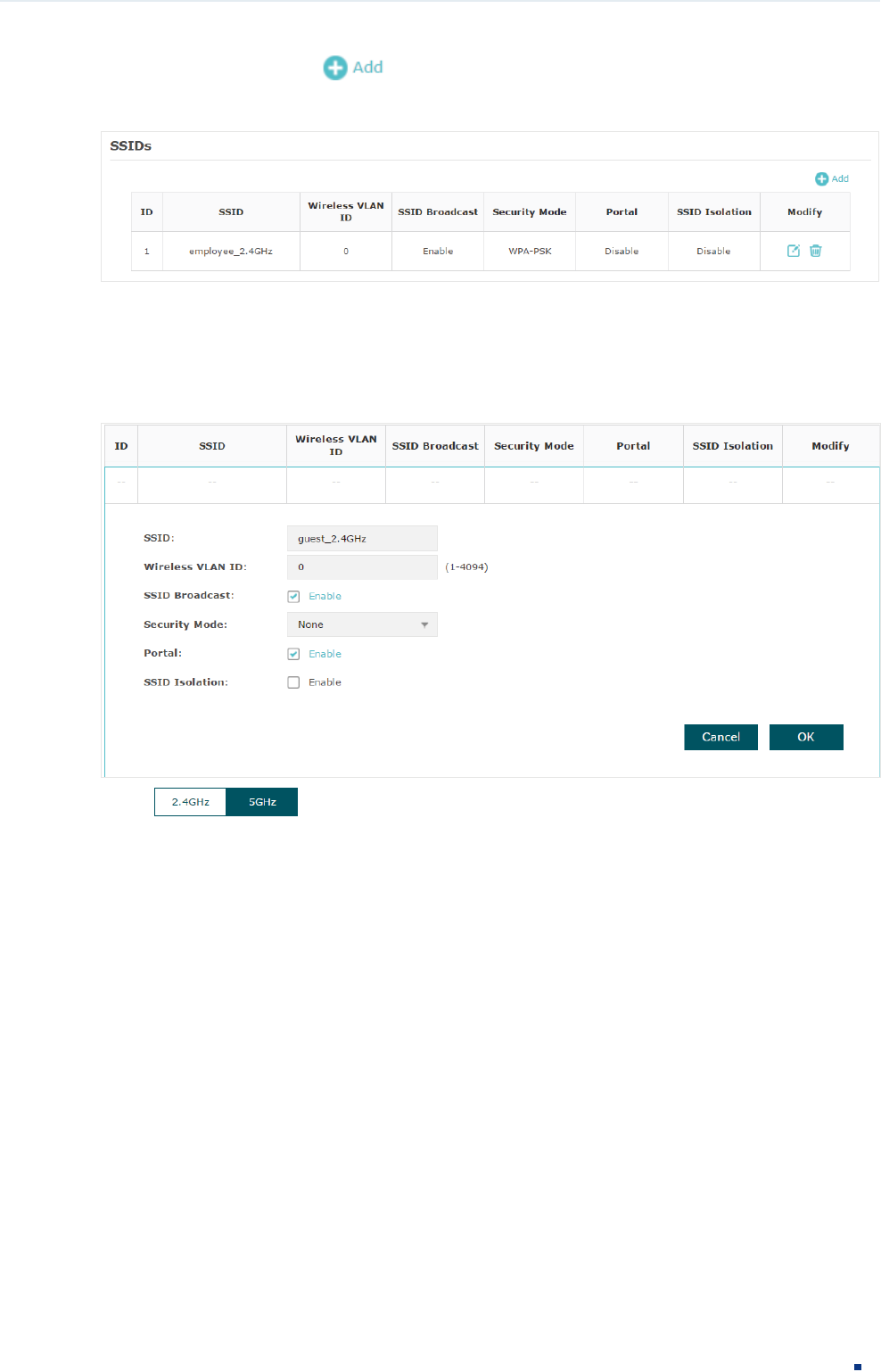
Task: Delete the employee_2.4GHz SSID entry
Action: 815,251
